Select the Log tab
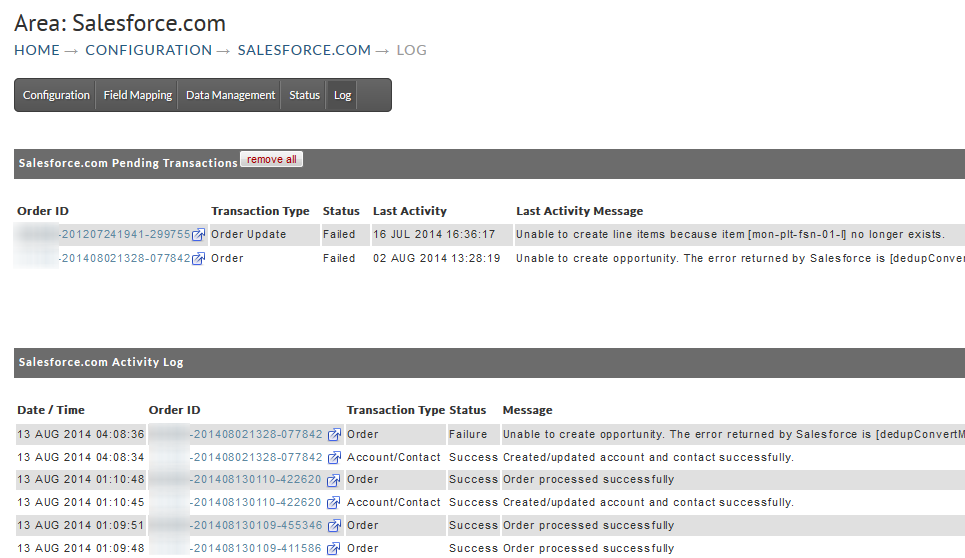This screenshot has width=965, height=558. coord(342,95)
